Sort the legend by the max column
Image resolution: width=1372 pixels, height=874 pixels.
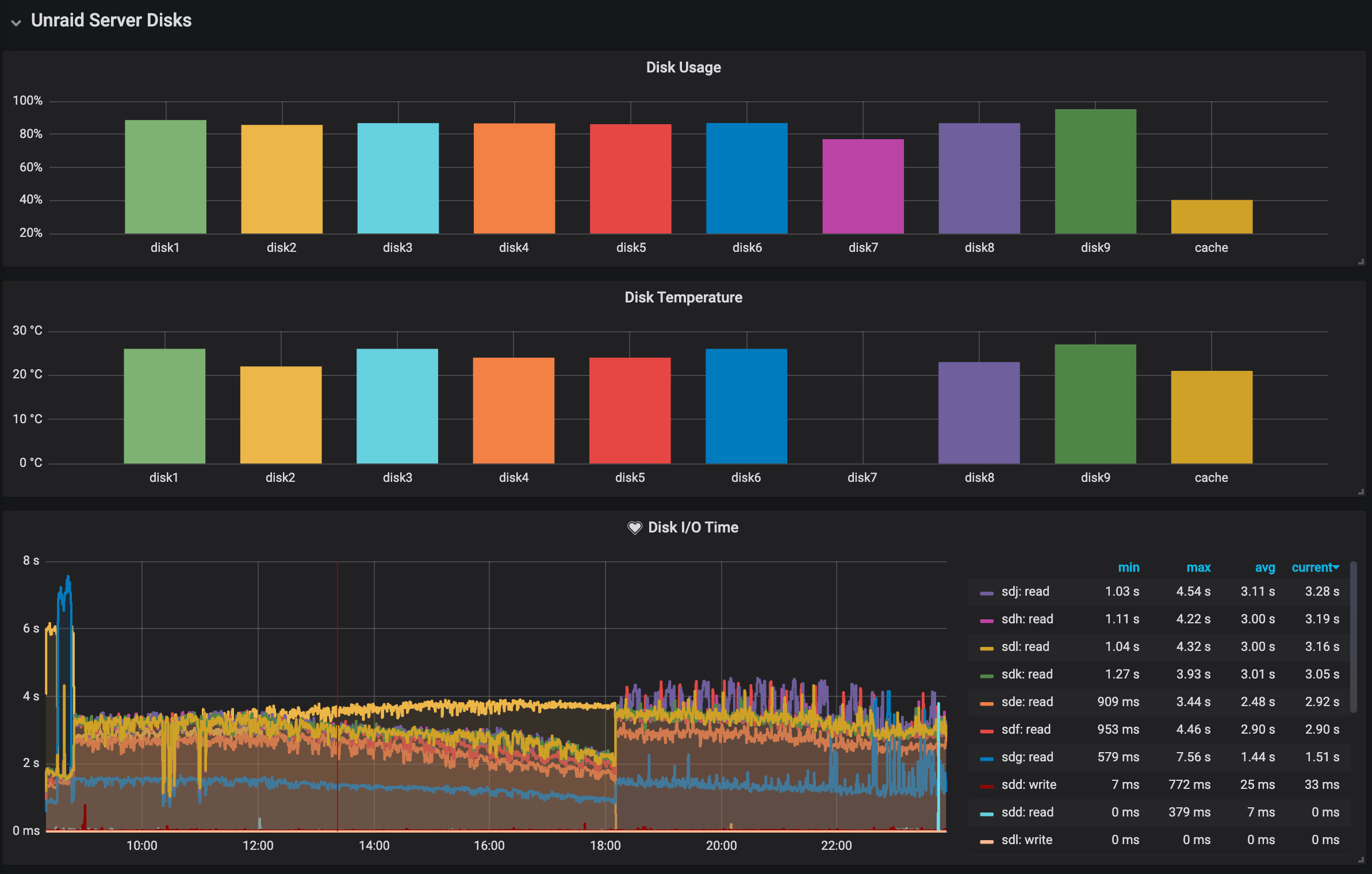click(x=1198, y=568)
